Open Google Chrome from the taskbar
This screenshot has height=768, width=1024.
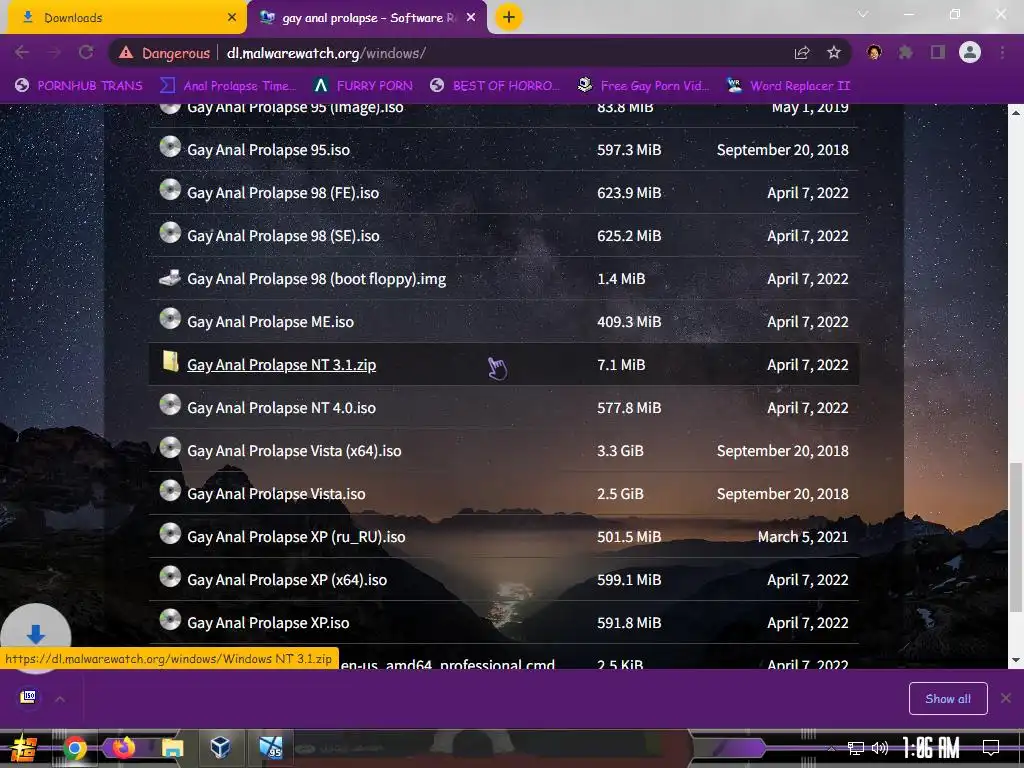point(74,748)
